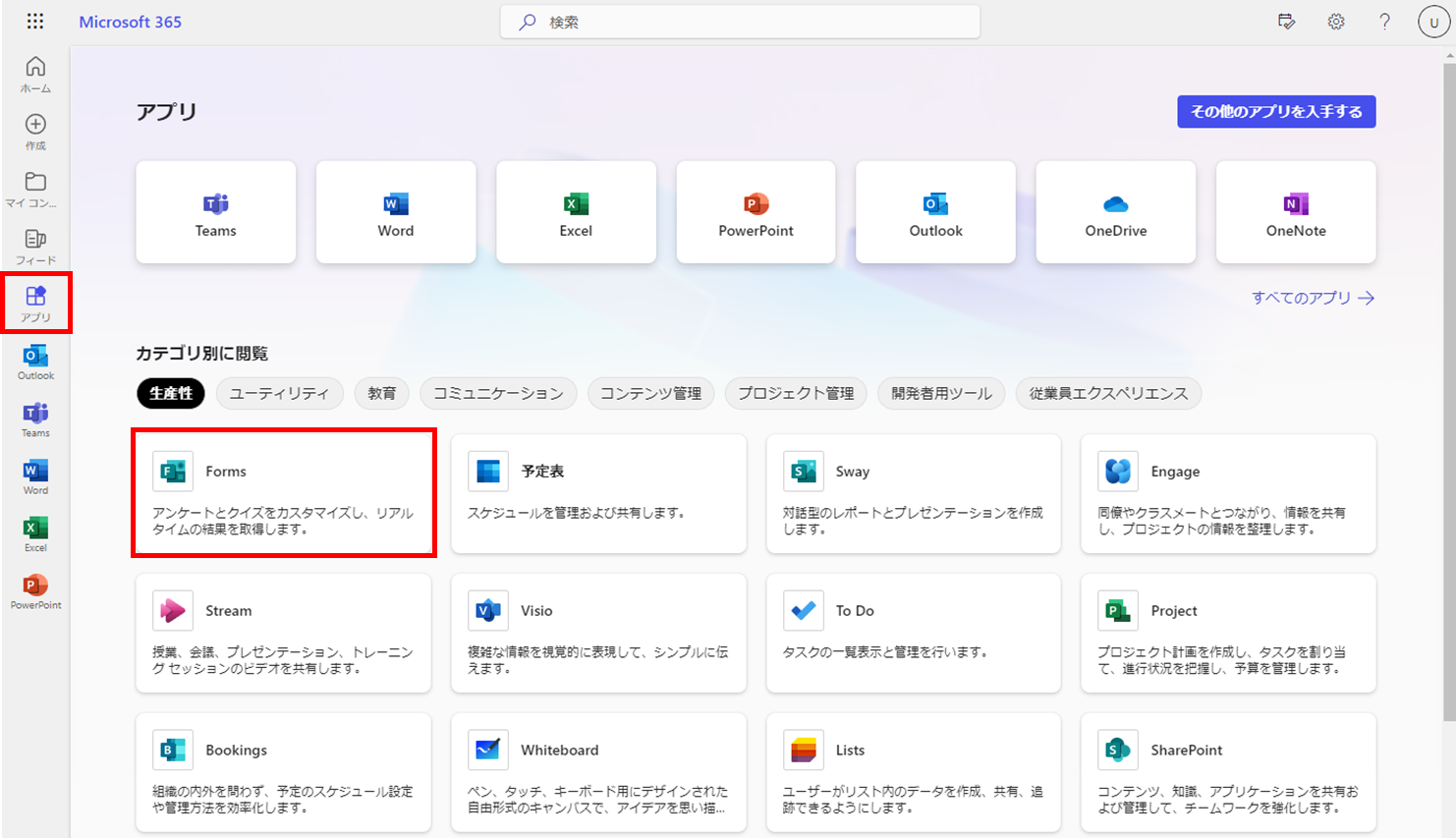
Task: Launch PowerPoint from the left sidebar
Action: pos(35,591)
